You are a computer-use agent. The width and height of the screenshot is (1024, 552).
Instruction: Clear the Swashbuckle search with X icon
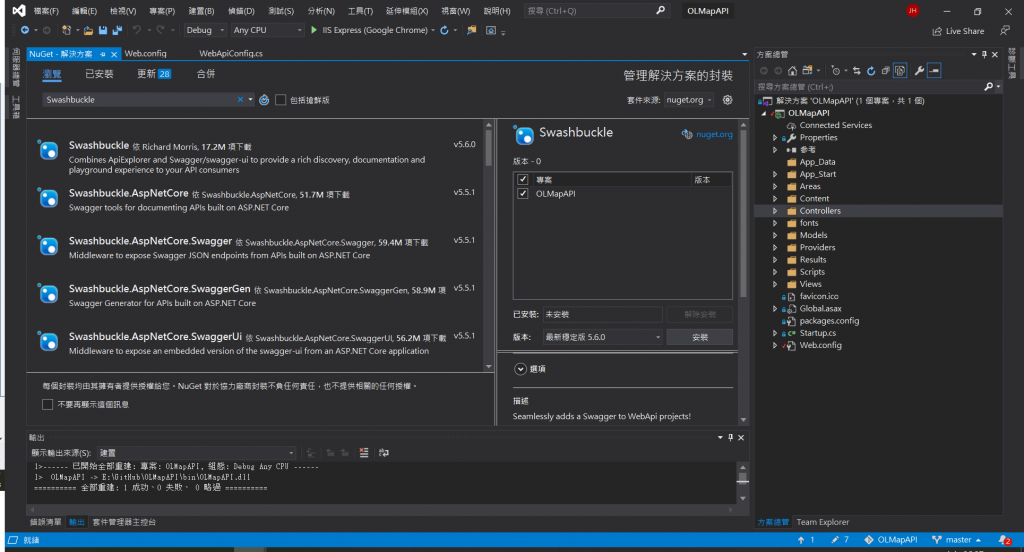click(240, 99)
